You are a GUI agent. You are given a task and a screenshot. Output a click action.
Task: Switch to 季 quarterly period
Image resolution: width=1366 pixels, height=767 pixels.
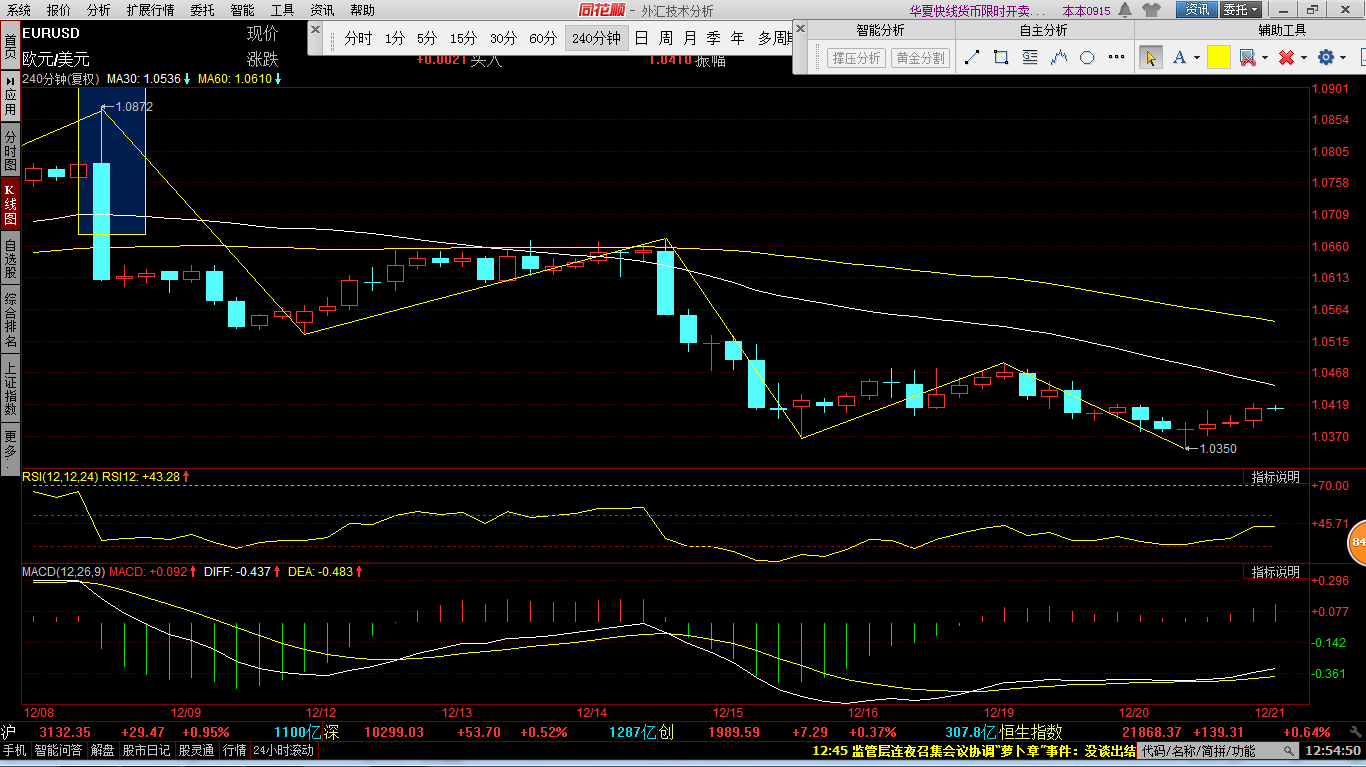point(713,39)
